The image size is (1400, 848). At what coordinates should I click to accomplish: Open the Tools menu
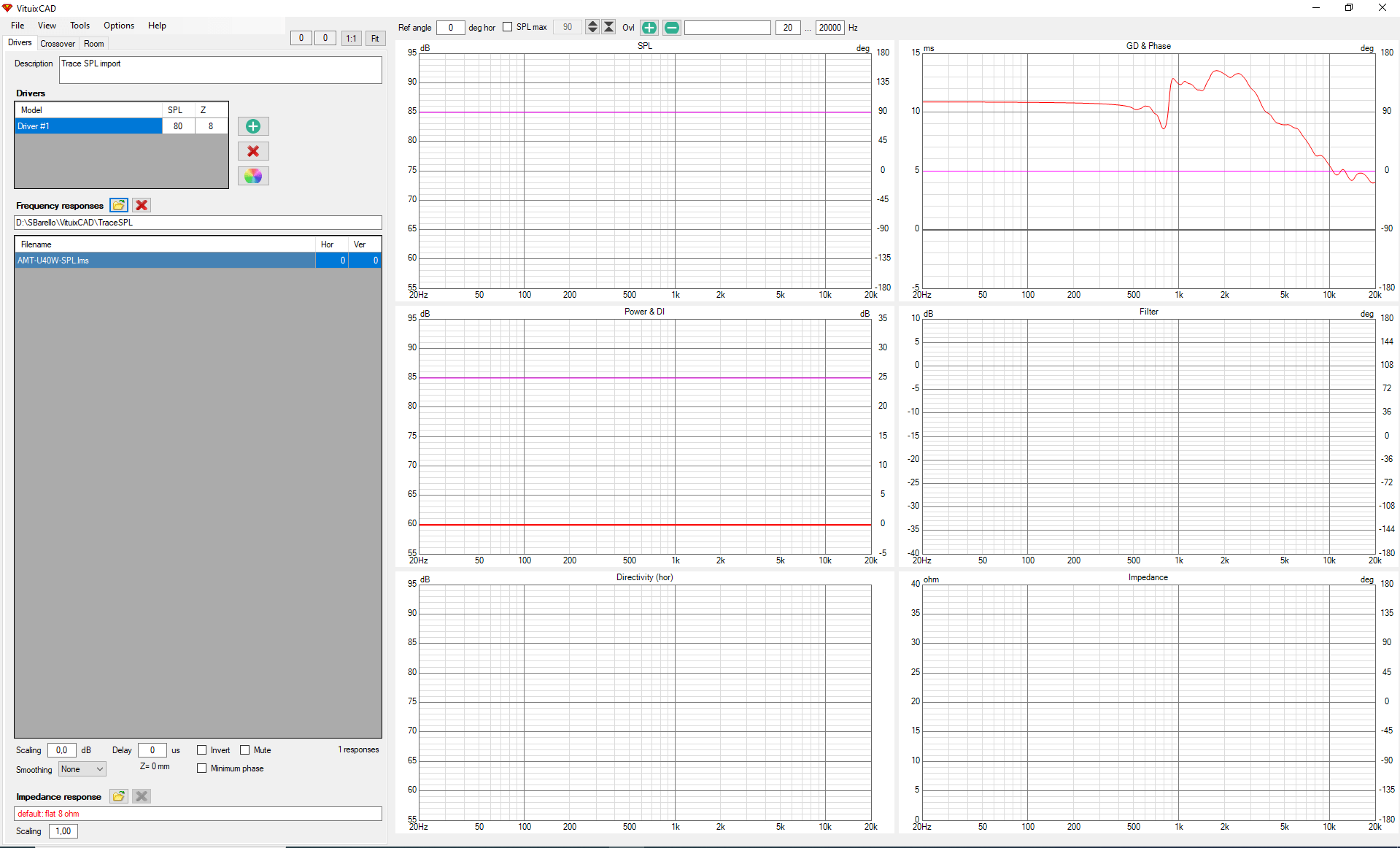tap(80, 26)
